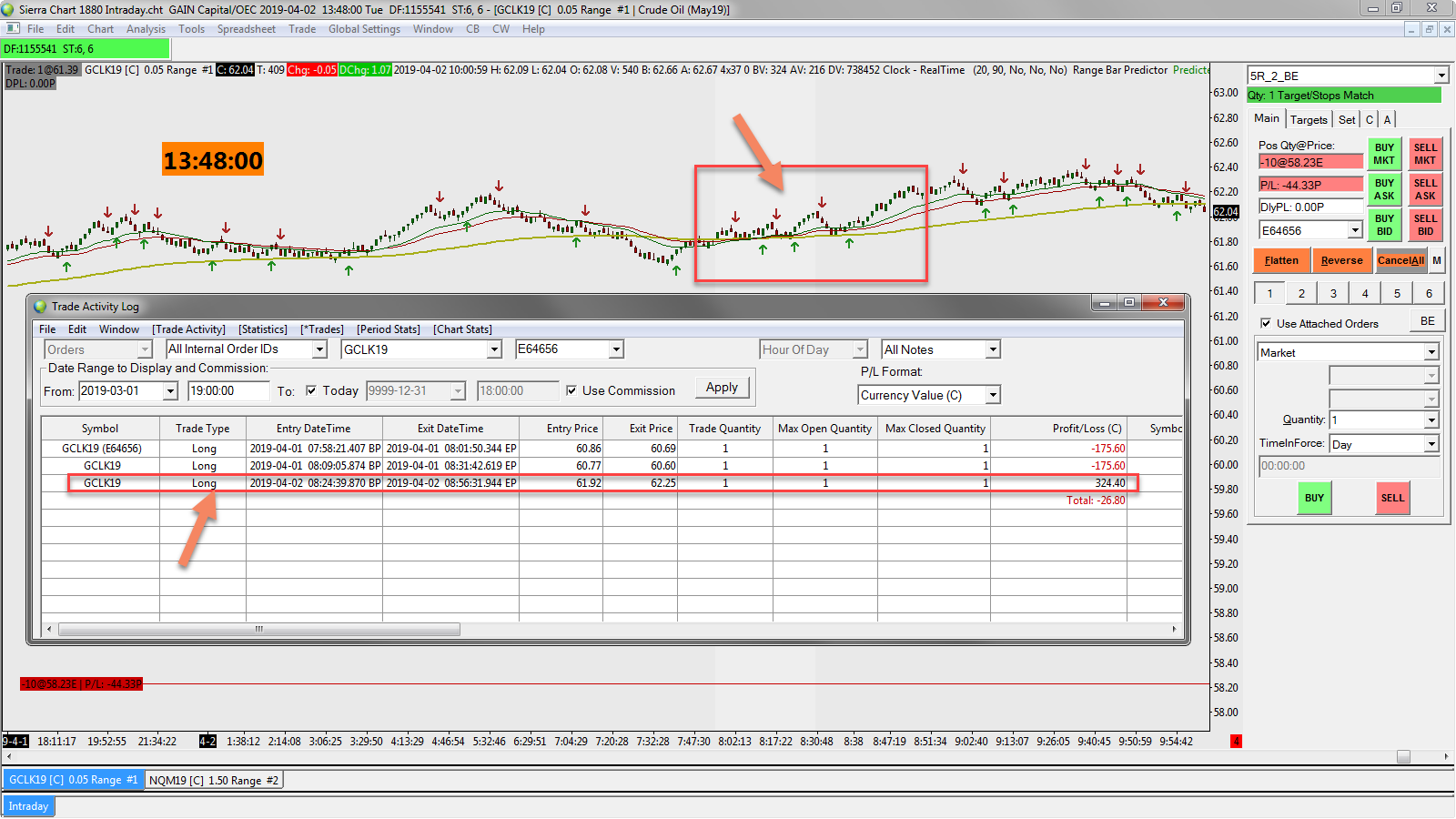Click the green BUY button at panel bottom
The height and width of the screenshot is (819, 1456).
coord(1314,498)
